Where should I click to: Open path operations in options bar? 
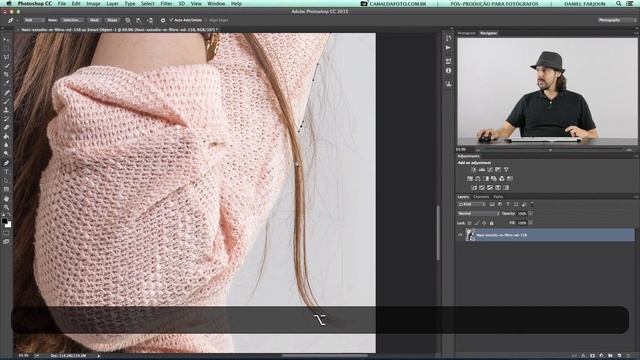pos(128,20)
